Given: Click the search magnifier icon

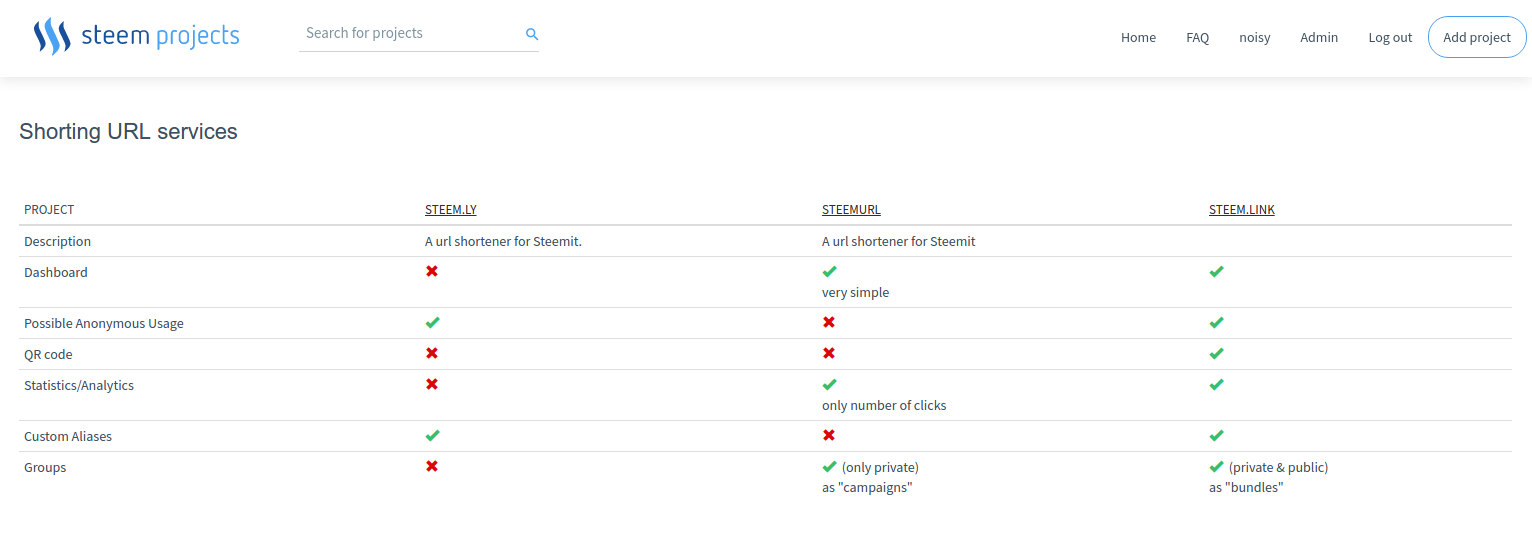Looking at the screenshot, I should (x=532, y=34).
